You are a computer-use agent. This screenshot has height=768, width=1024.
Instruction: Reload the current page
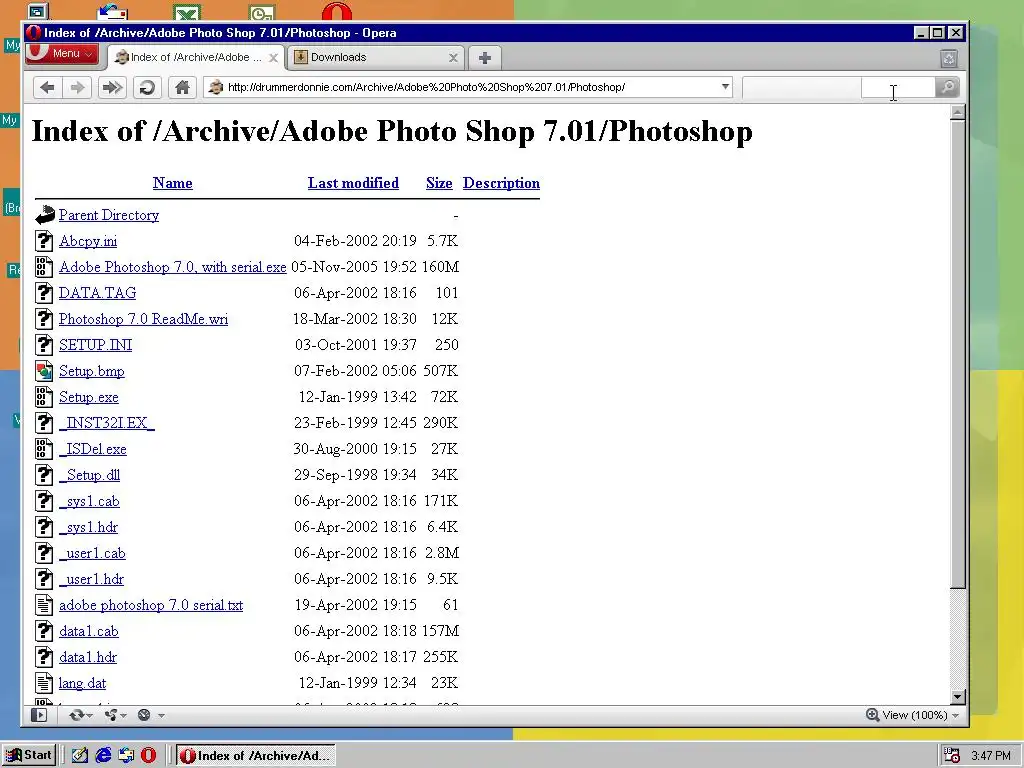(x=147, y=88)
